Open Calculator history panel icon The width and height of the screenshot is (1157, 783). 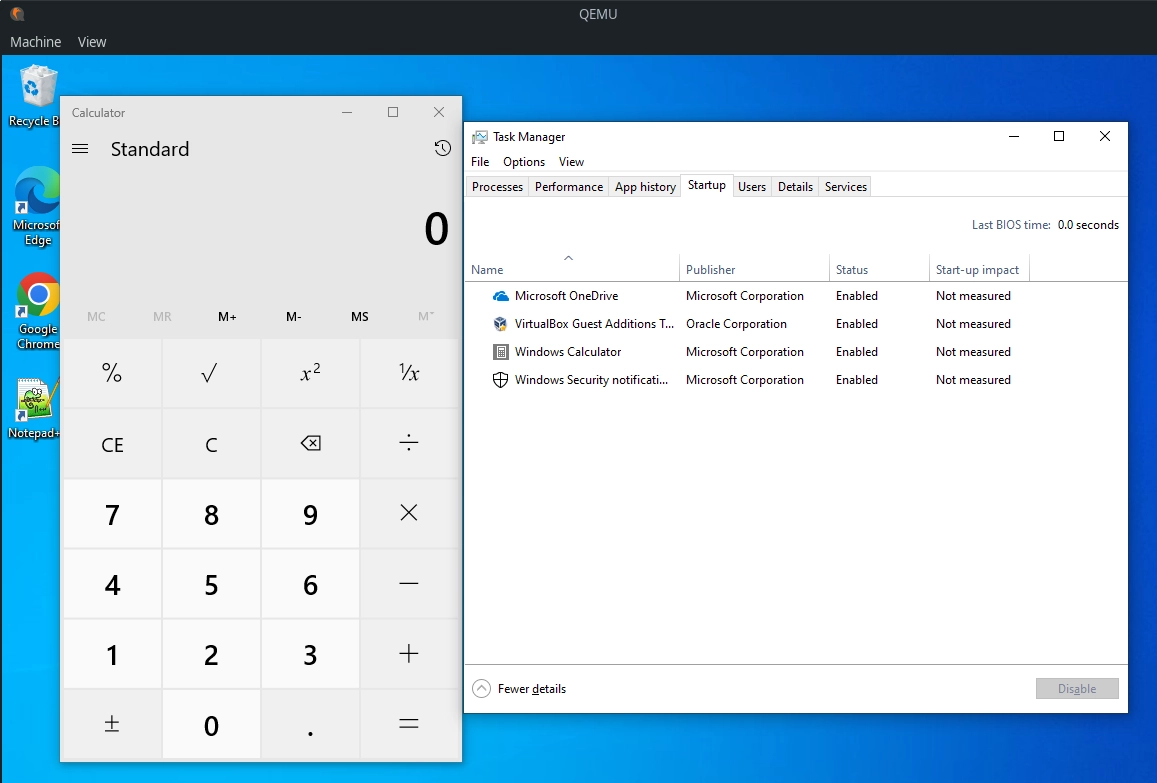(x=442, y=148)
